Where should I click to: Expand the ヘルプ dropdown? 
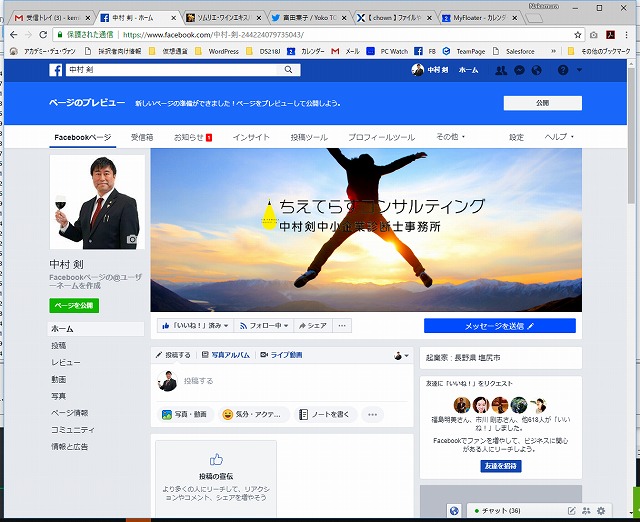[559, 137]
